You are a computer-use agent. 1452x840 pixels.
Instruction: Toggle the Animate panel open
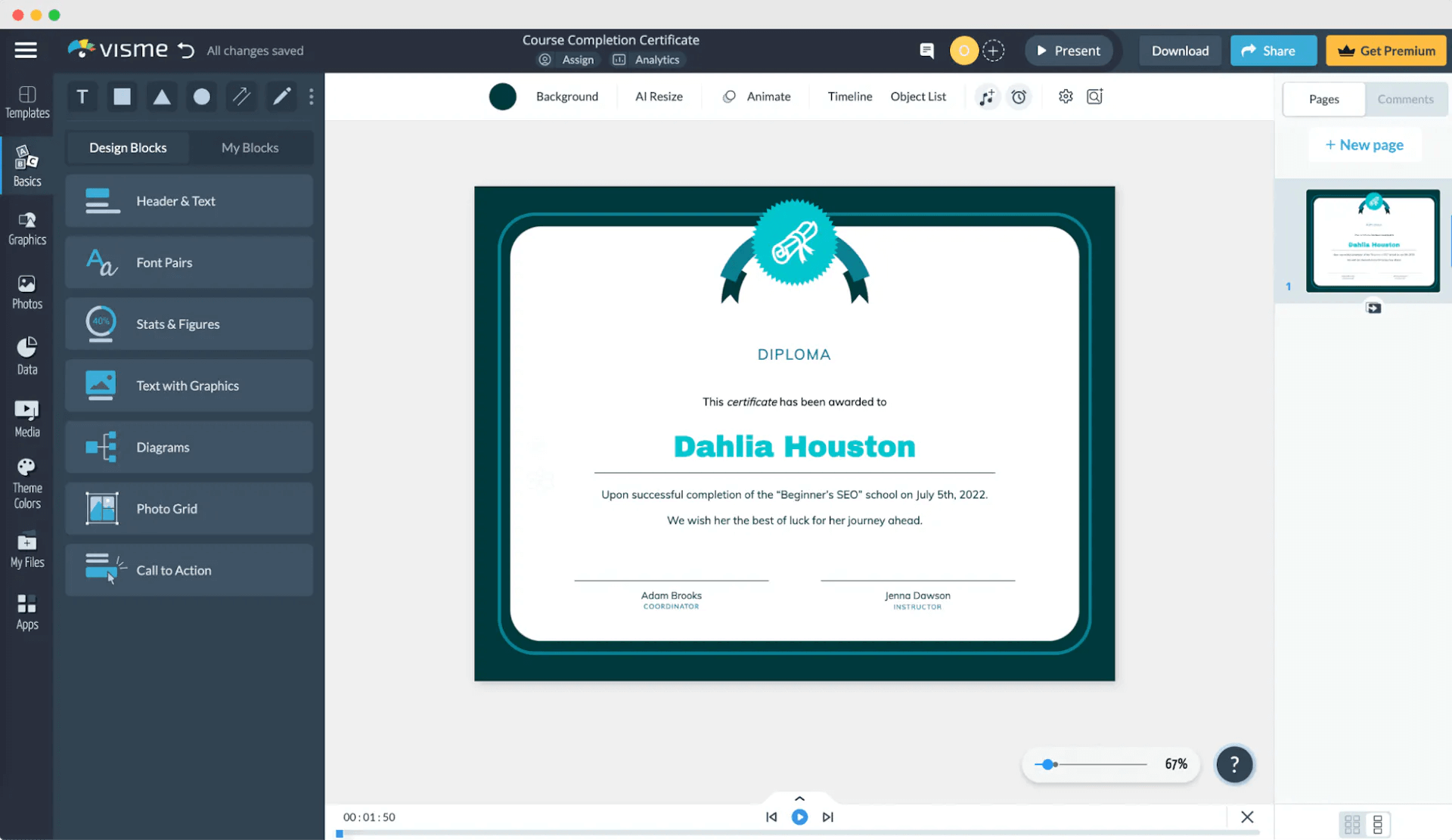[756, 96]
